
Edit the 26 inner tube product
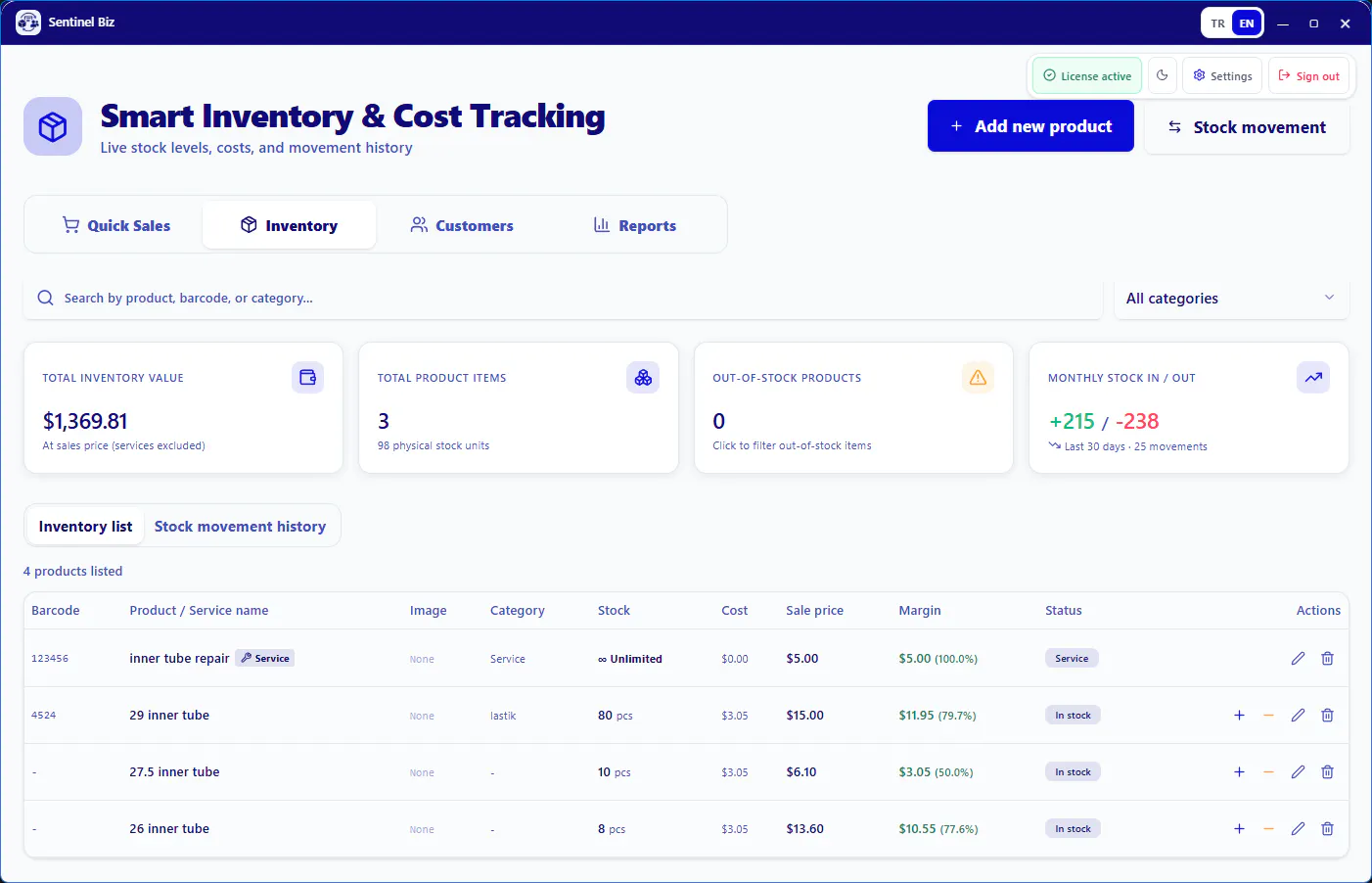click(x=1298, y=829)
